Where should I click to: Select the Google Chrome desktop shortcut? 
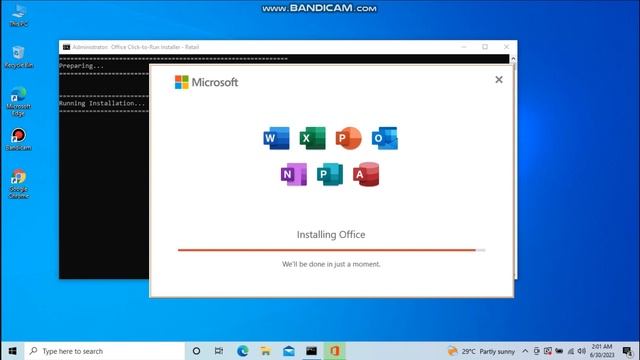point(19,184)
